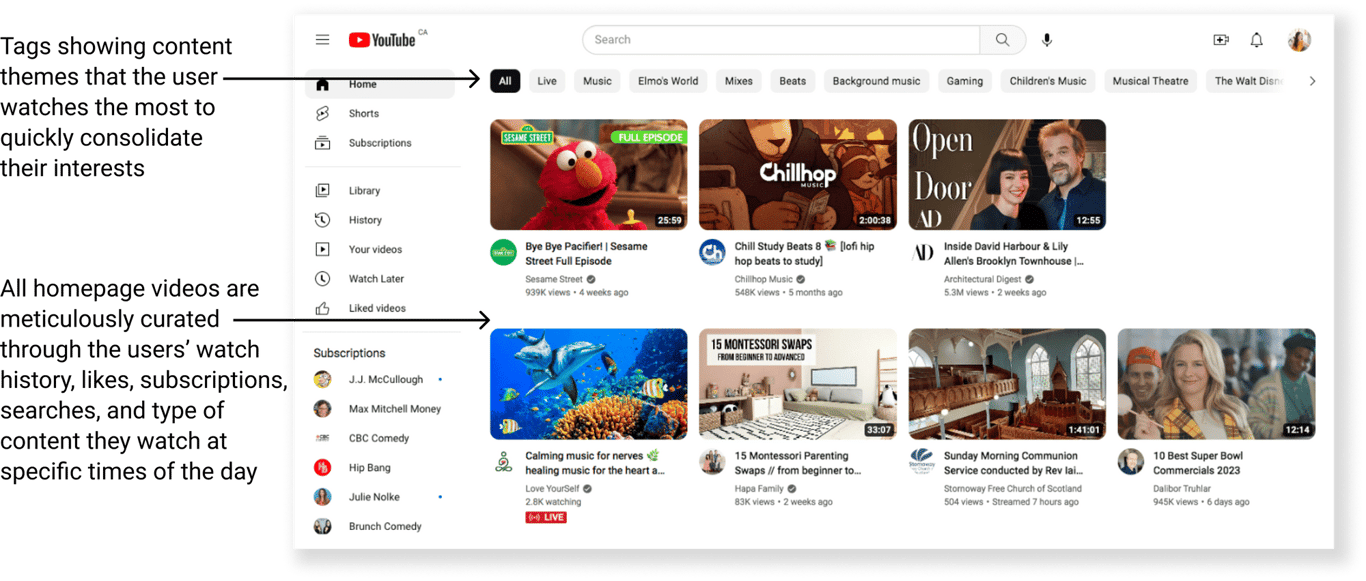Click the Subscriptions sidebar icon
The width and height of the screenshot is (1366, 581).
pos(322,143)
